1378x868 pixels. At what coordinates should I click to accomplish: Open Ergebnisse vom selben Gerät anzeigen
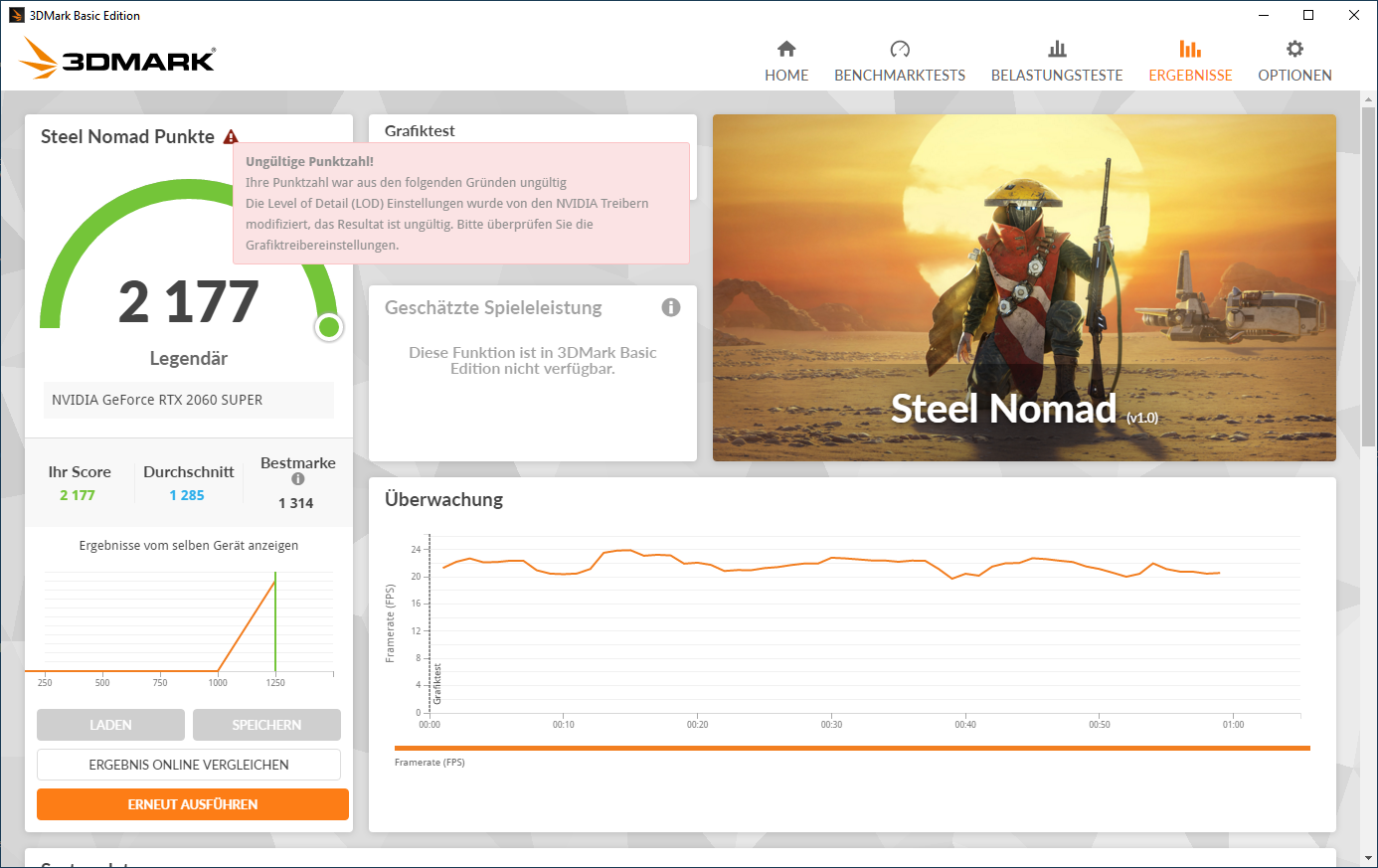[188, 545]
